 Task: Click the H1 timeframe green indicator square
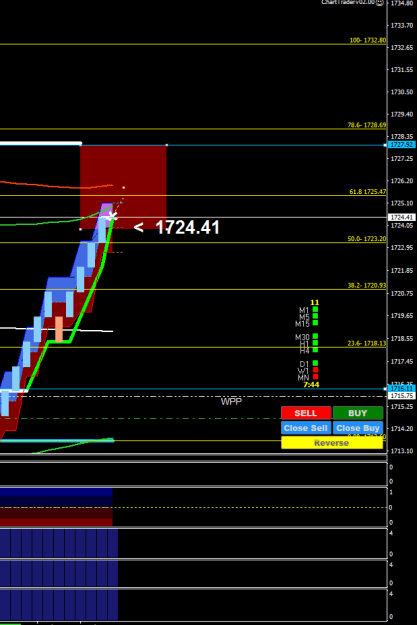315,343
